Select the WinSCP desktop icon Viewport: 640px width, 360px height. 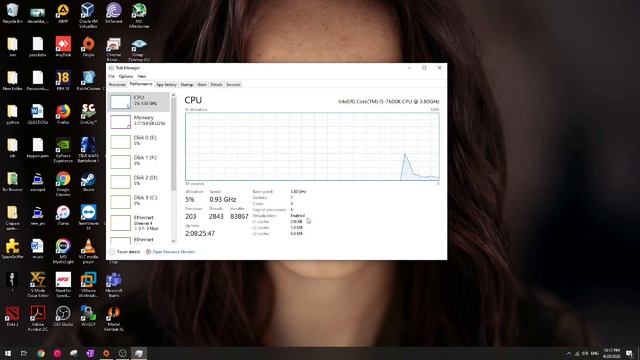point(88,316)
